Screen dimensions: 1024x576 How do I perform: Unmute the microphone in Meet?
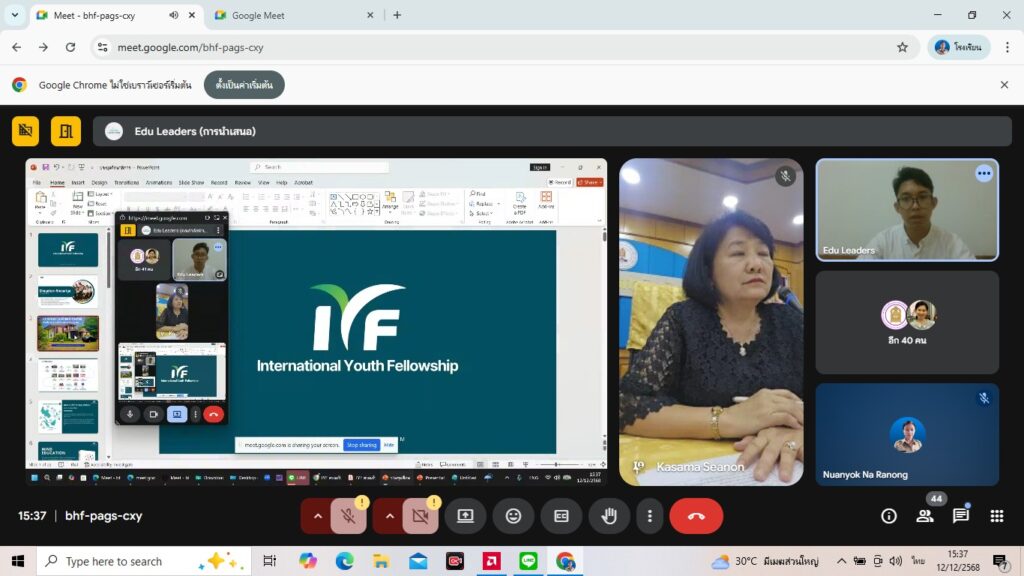coord(348,516)
